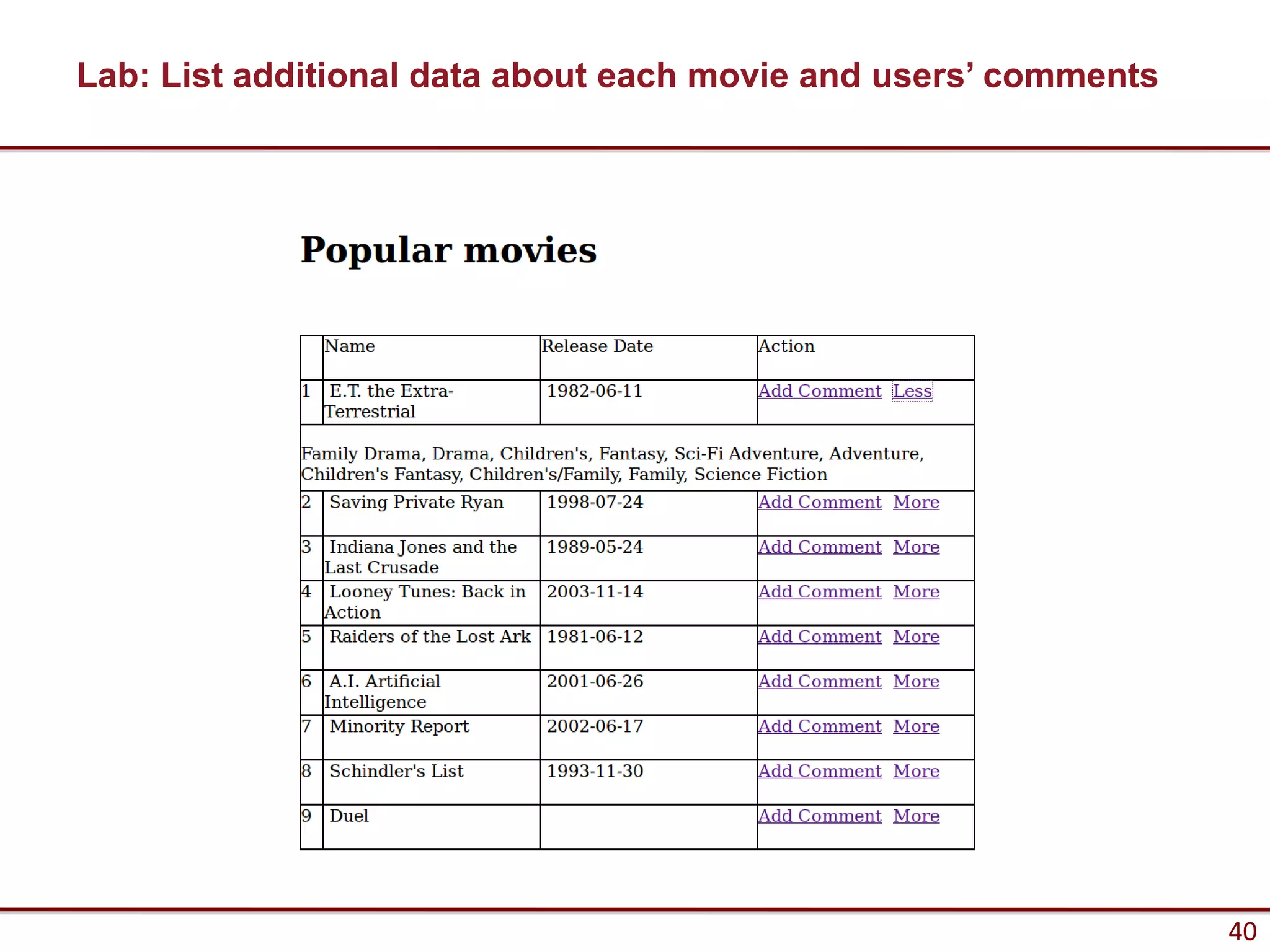The width and height of the screenshot is (1270, 952).
Task: Show More for A.I. Artificial Intelligence
Action: 916,681
